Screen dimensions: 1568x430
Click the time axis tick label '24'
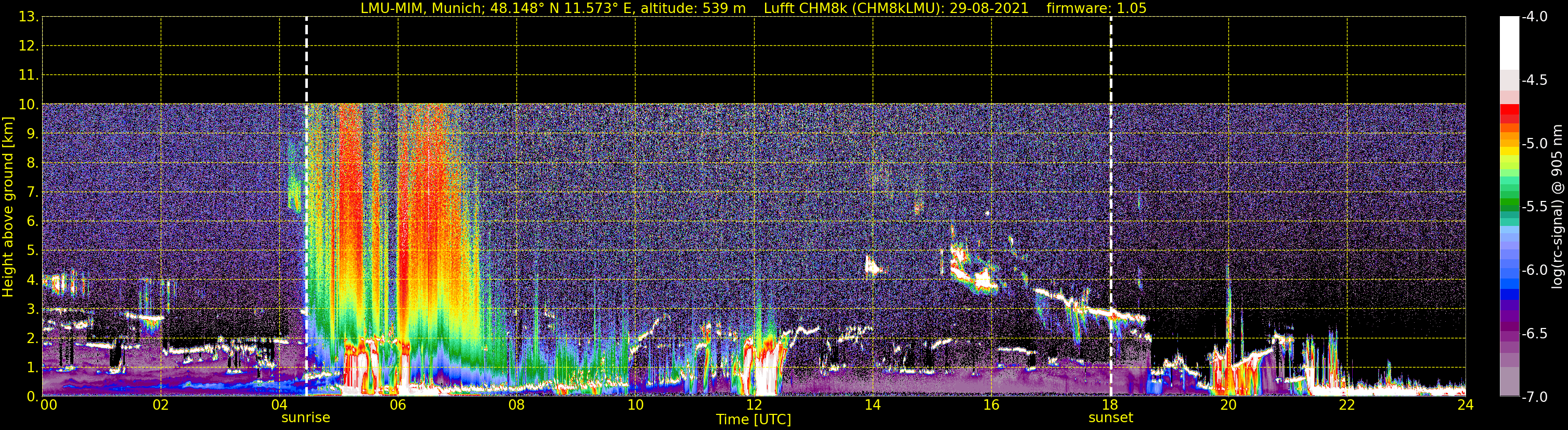pyautogui.click(x=1466, y=405)
